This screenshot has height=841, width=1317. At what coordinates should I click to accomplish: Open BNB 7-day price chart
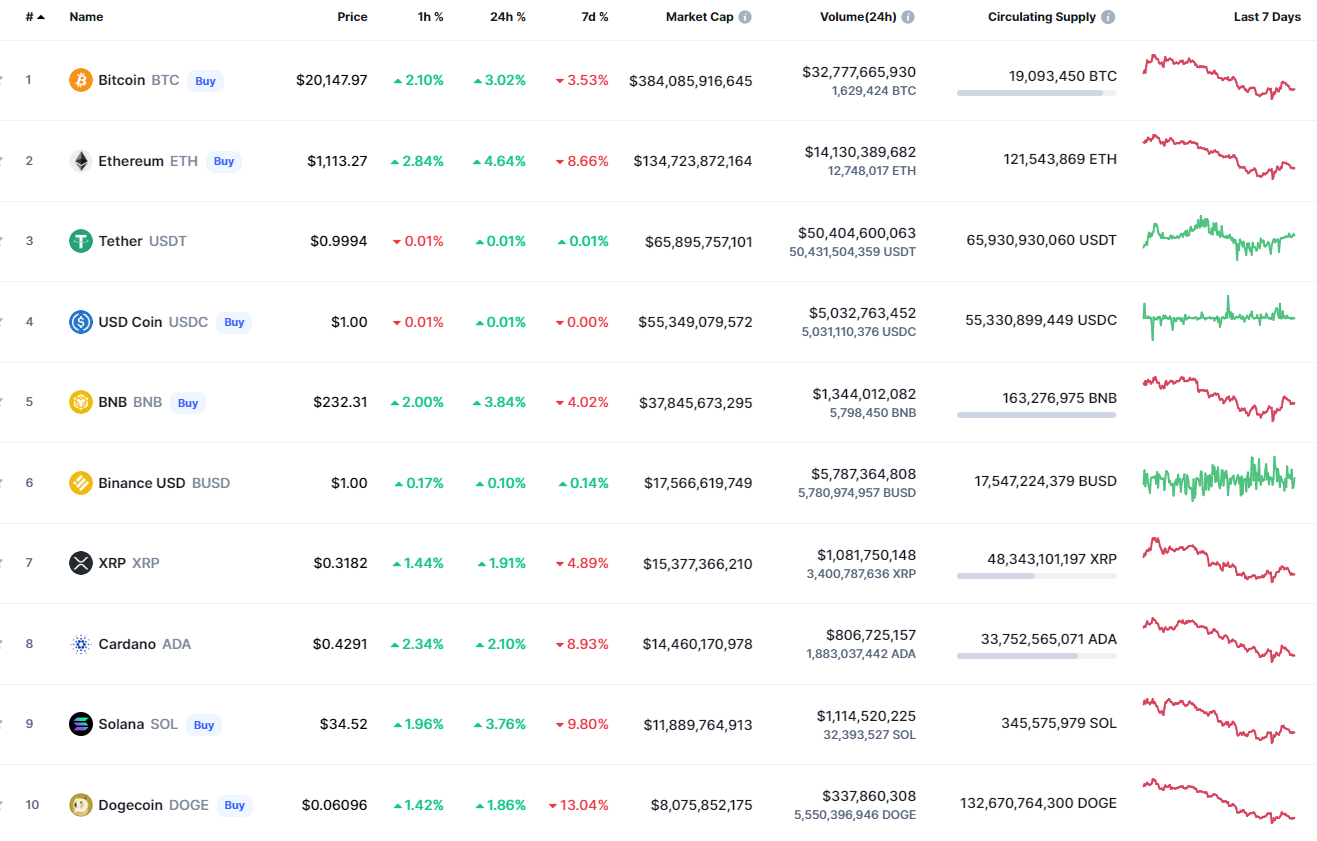pyautogui.click(x=1219, y=398)
